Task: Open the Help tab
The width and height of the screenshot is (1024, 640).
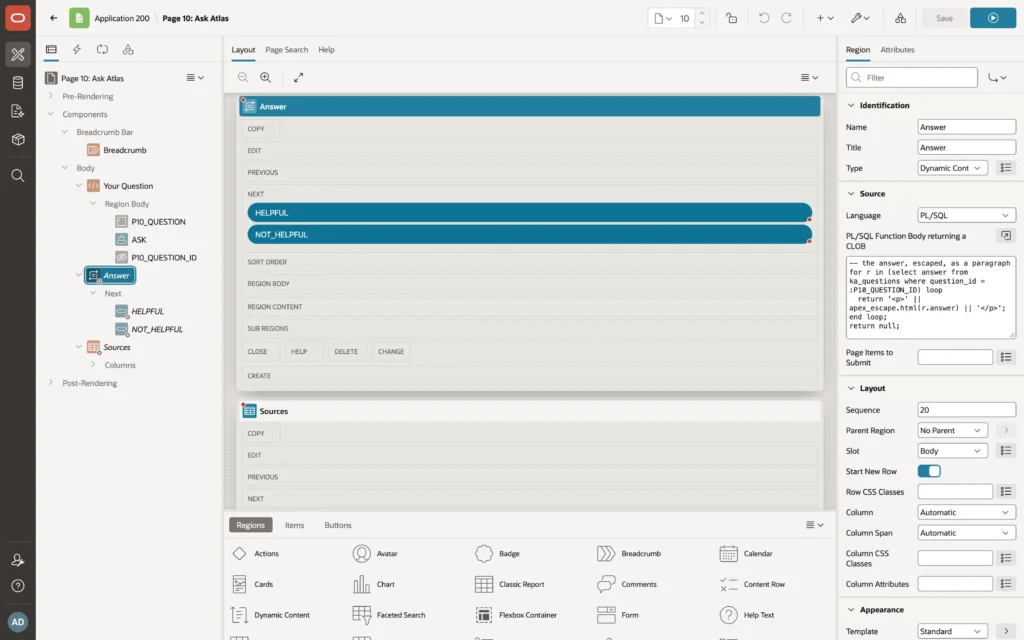Action: click(326, 50)
